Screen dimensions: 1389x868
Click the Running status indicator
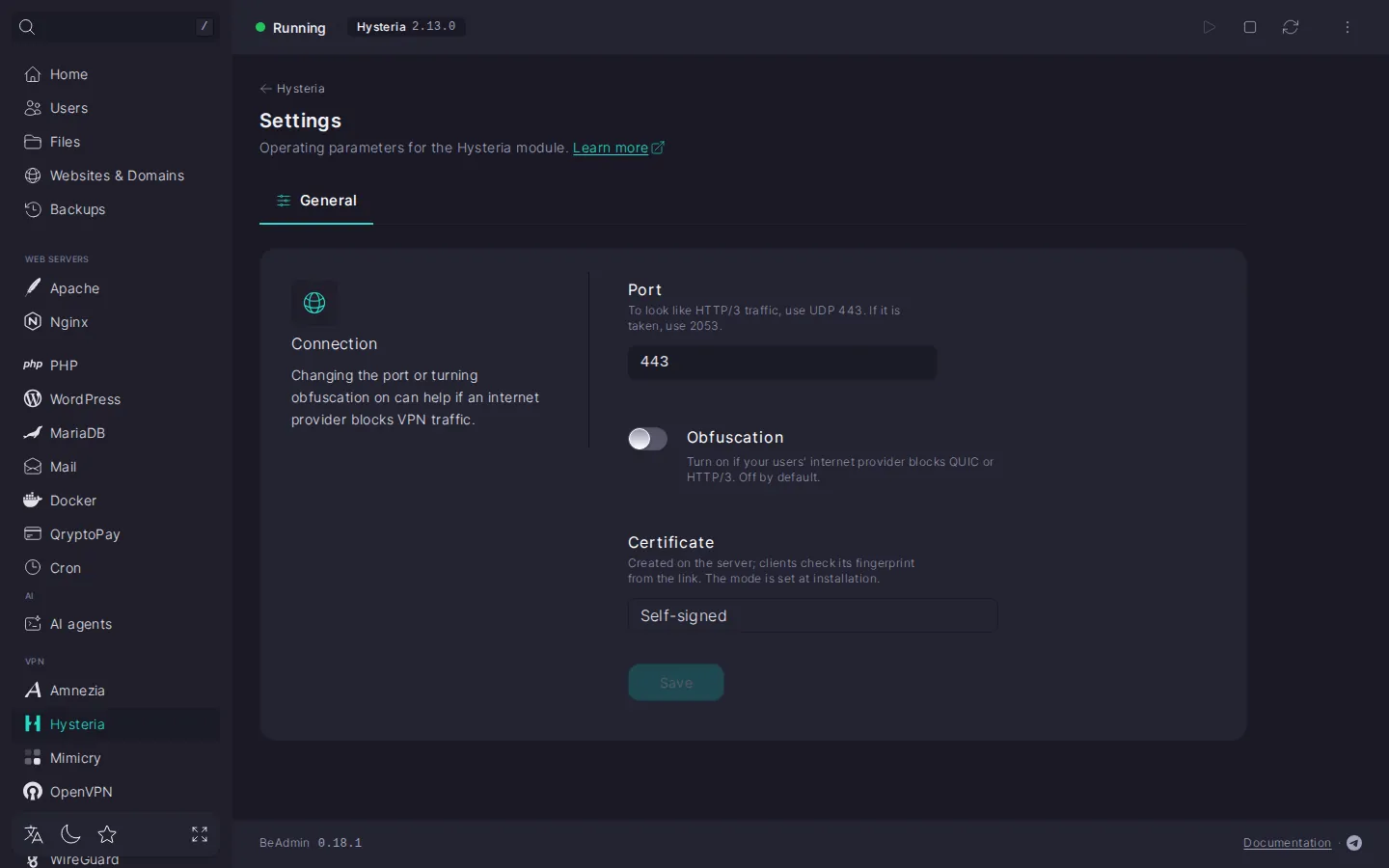pos(290,28)
